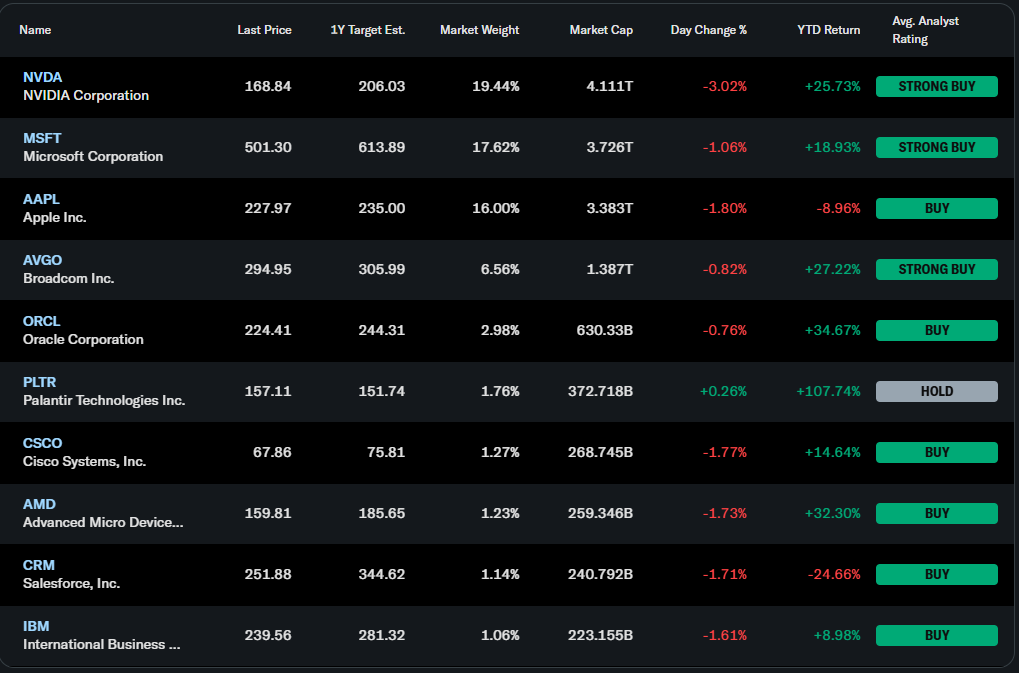Click Microsoft's STRONG BUY rating badge
1019x673 pixels.
pos(936,147)
